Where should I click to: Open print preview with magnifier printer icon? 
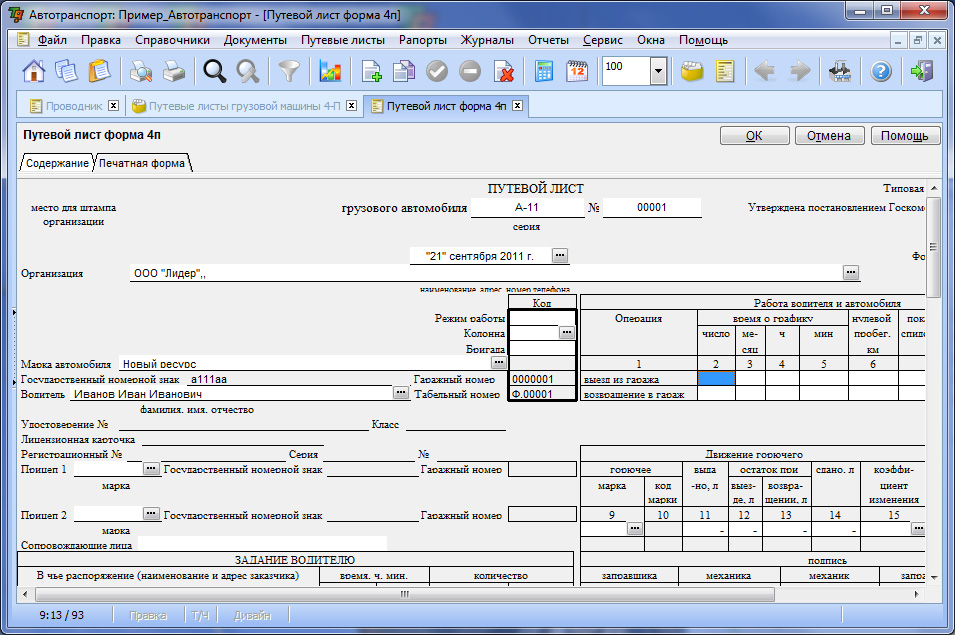tap(141, 71)
